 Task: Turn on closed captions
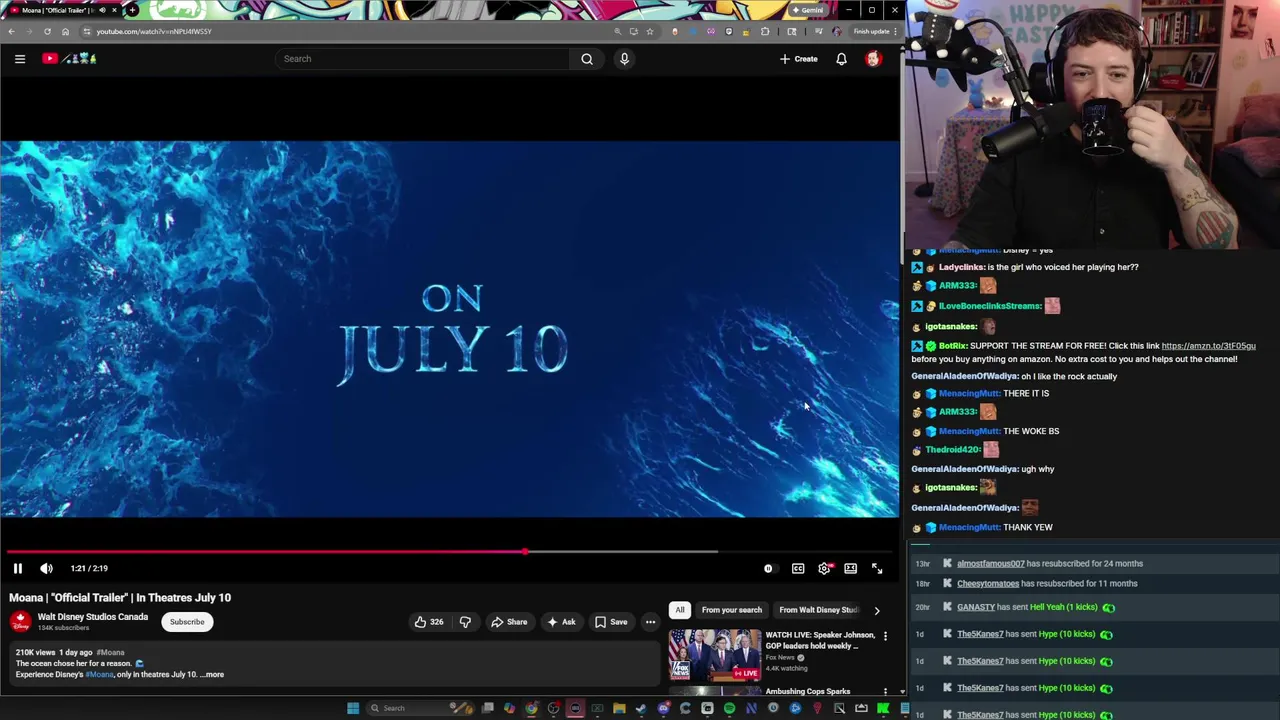[x=798, y=568]
